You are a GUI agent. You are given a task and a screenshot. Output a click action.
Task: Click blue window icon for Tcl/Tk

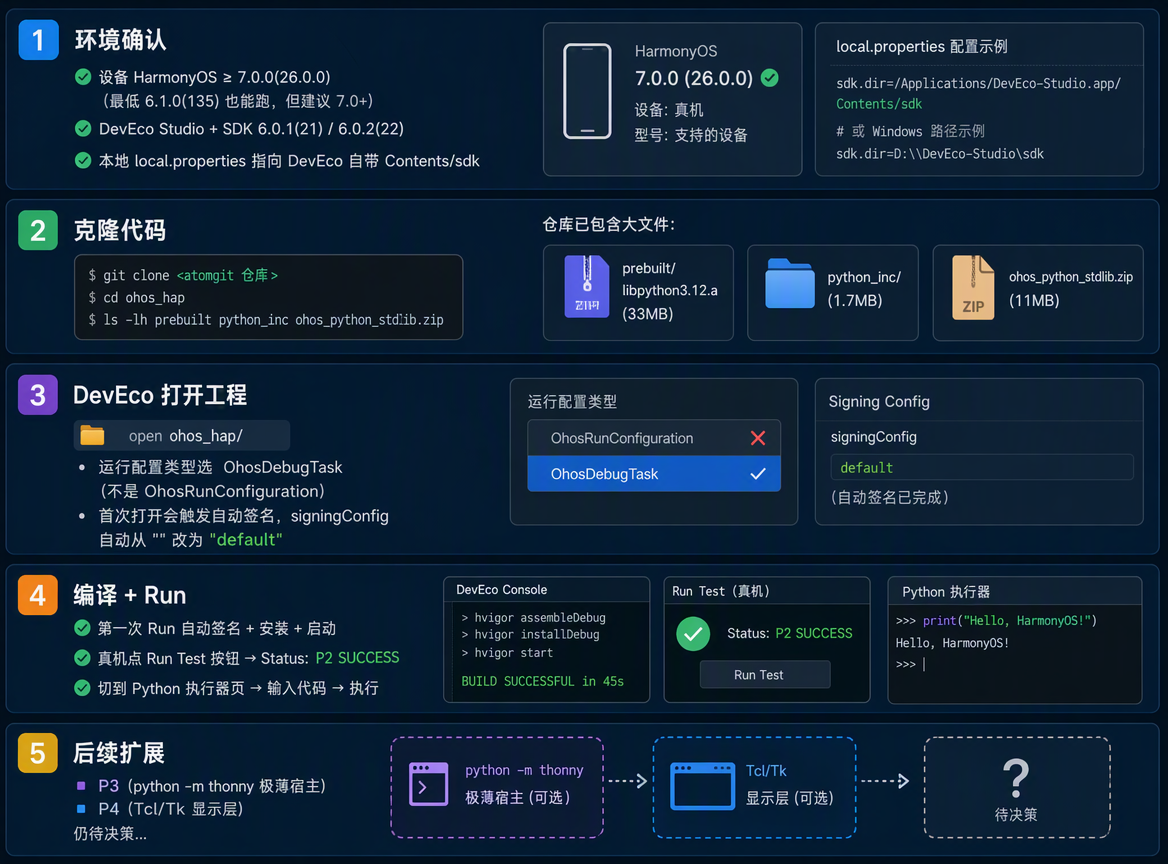[702, 786]
